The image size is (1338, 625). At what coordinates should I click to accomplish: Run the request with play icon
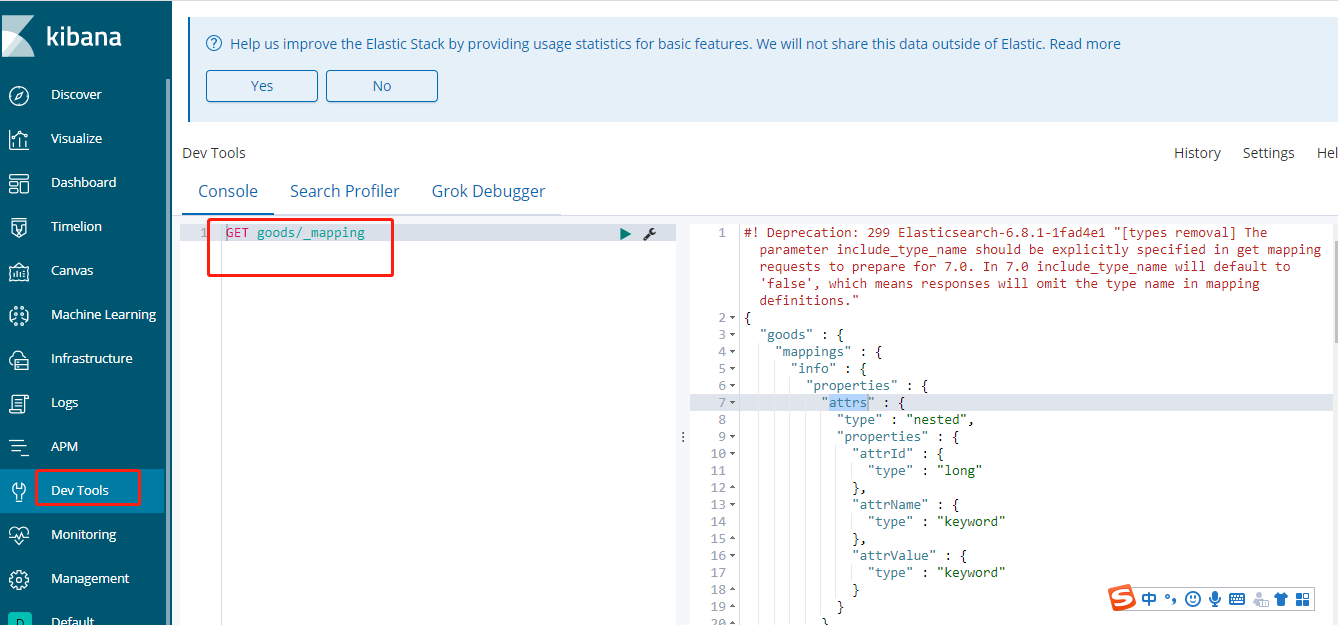625,233
